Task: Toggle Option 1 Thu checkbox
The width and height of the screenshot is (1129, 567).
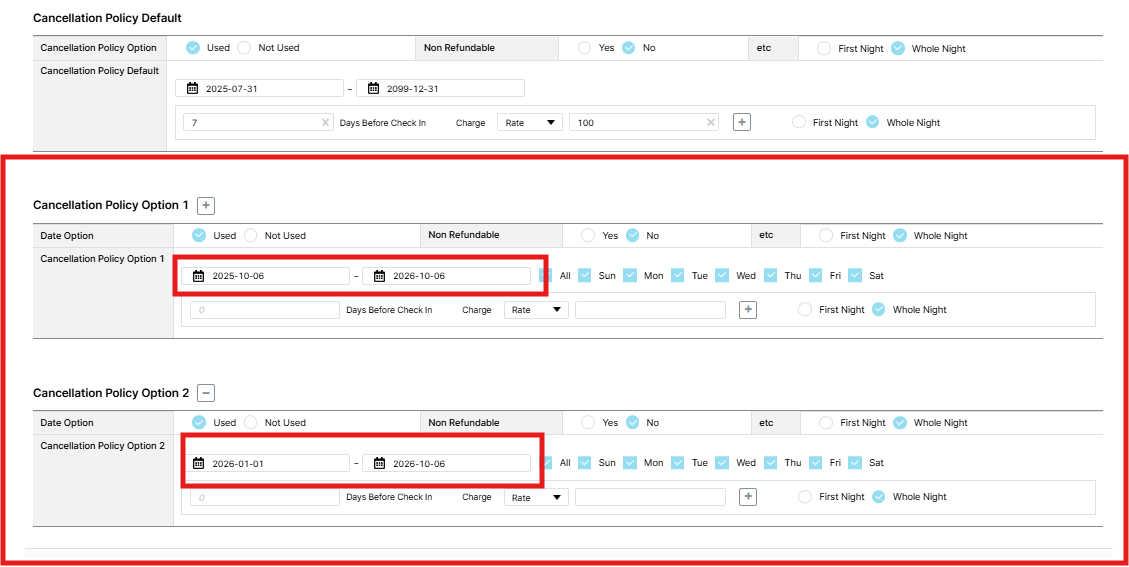Action: tap(770, 275)
